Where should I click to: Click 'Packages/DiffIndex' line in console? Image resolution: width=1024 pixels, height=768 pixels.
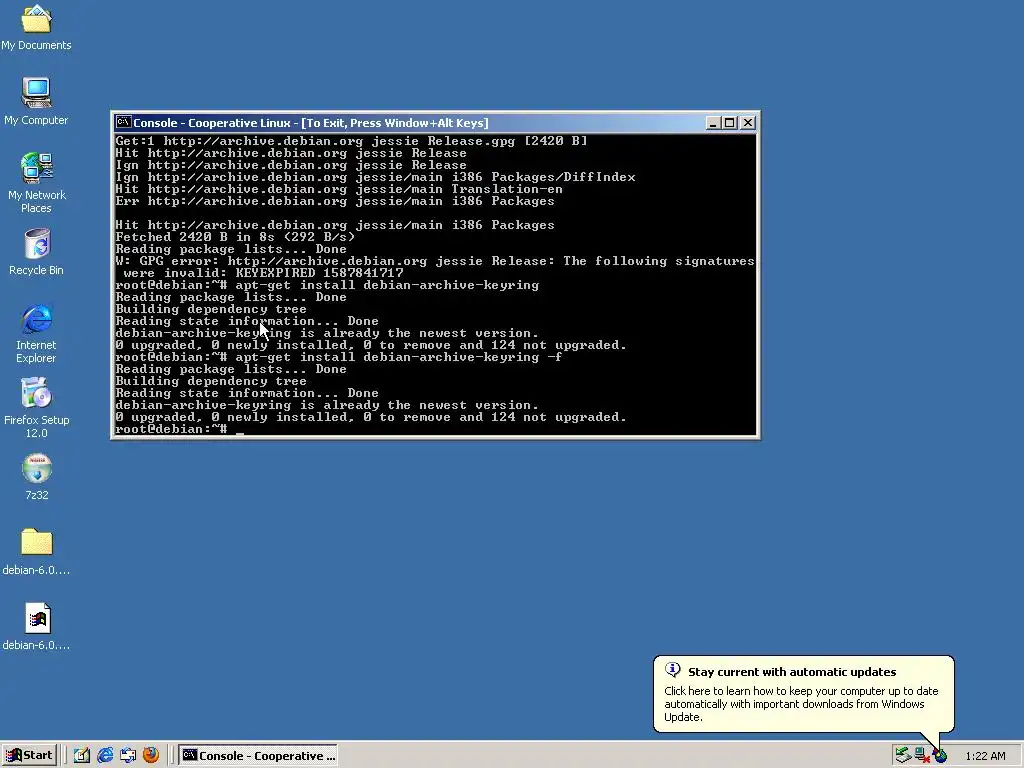[376, 177]
